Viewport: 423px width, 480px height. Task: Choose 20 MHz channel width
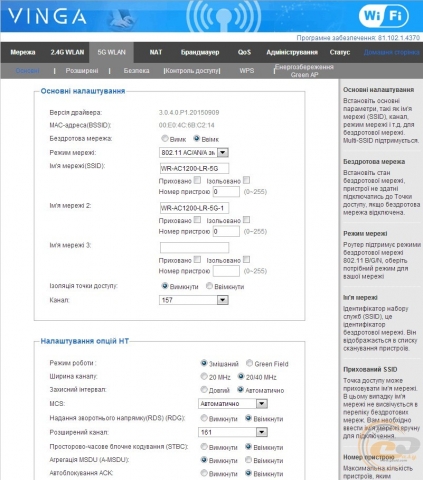coord(204,377)
